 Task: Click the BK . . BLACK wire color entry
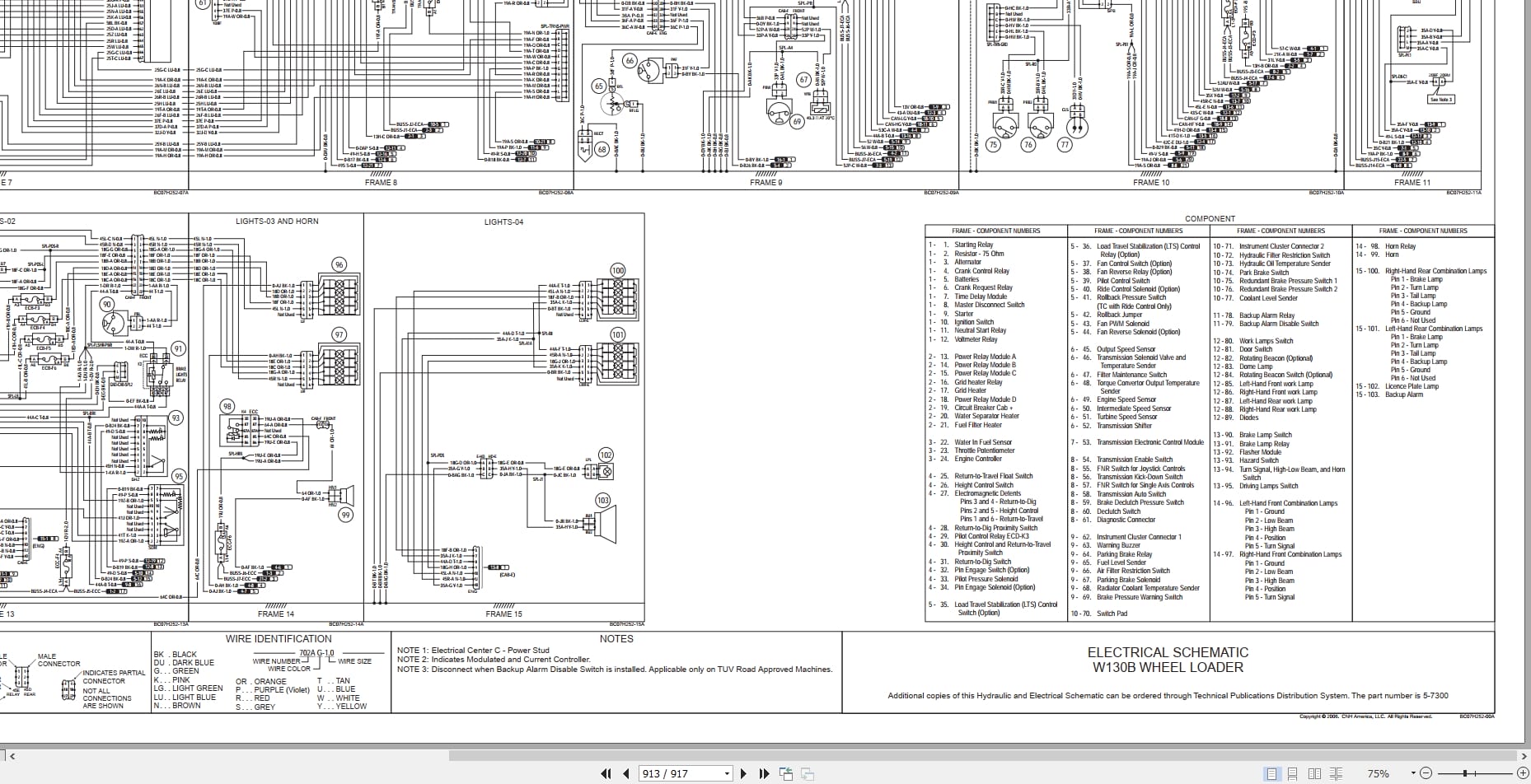[176, 655]
